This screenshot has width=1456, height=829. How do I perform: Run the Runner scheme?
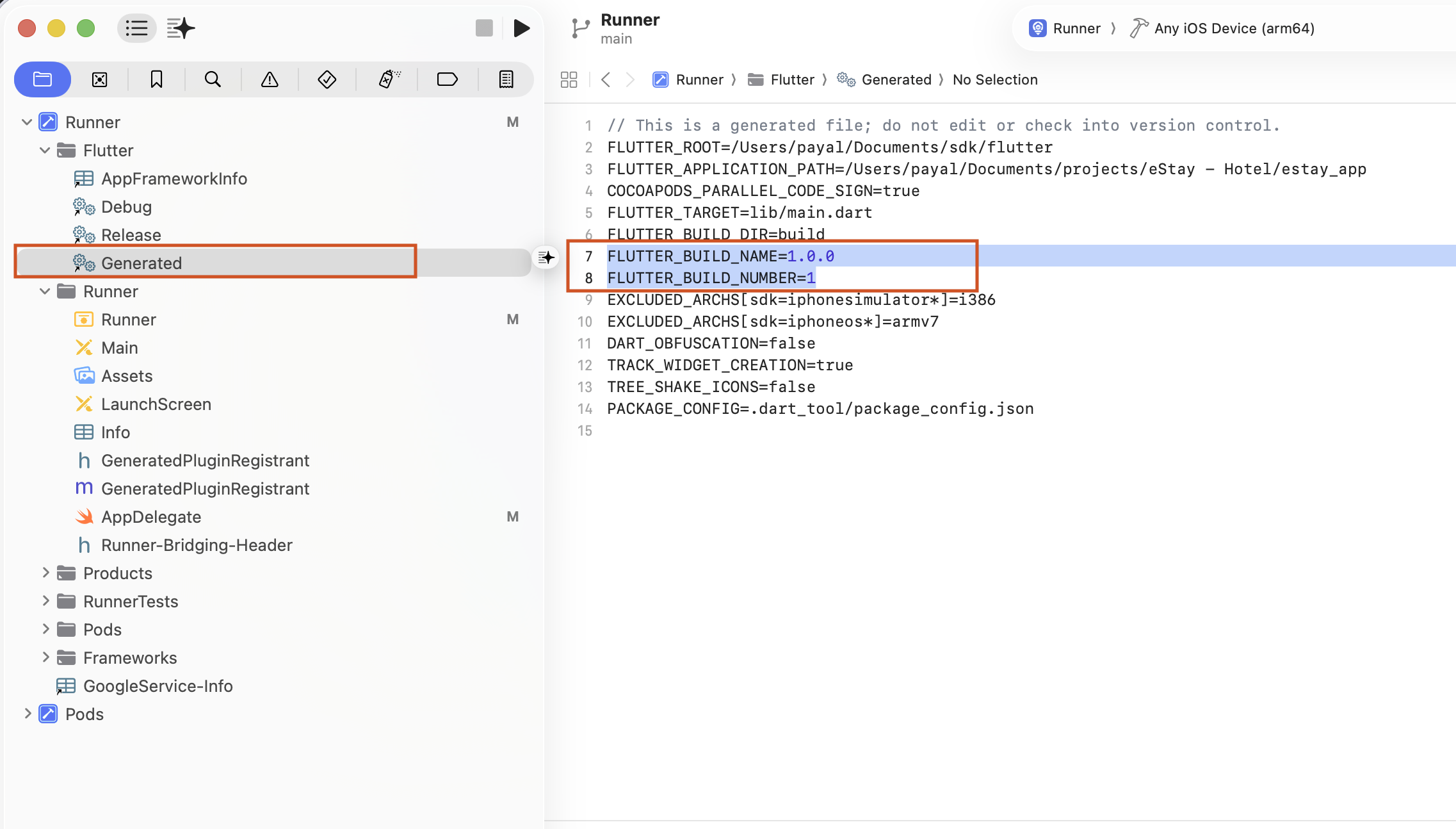(x=522, y=28)
